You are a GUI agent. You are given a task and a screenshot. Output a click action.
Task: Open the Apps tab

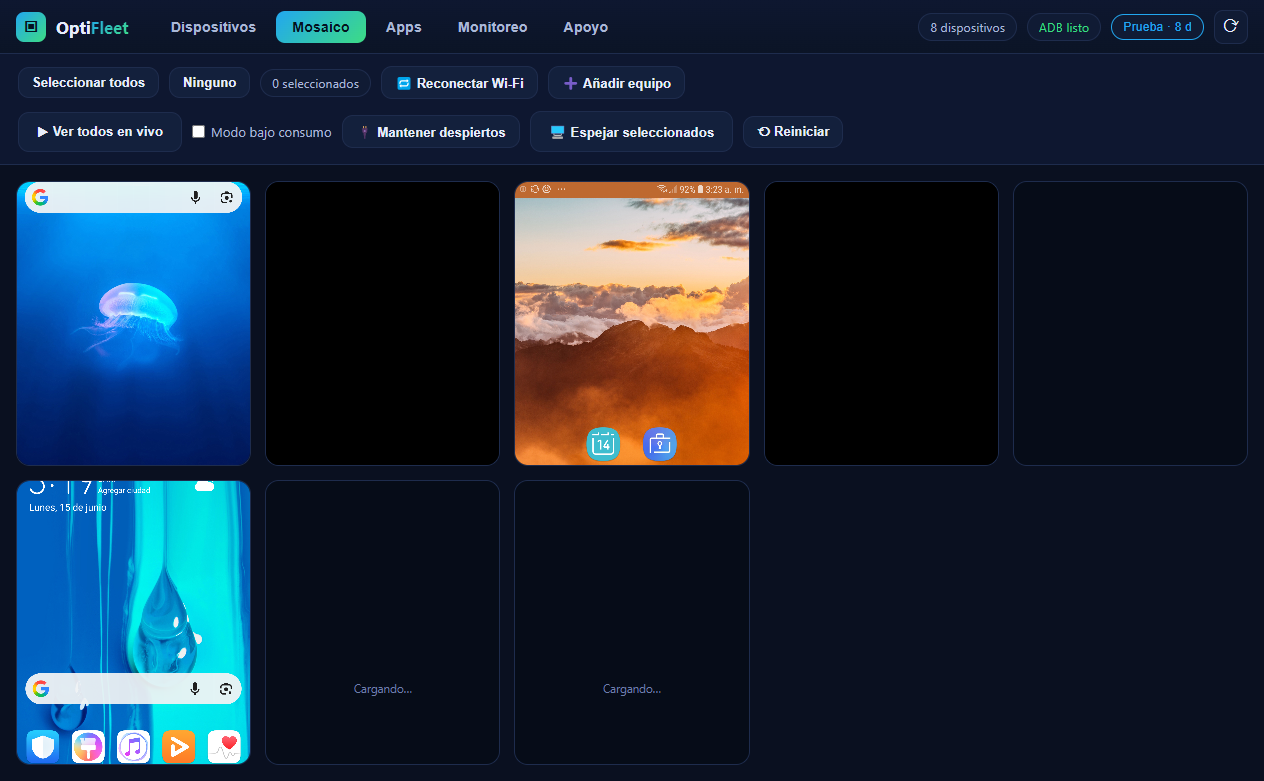click(x=404, y=27)
